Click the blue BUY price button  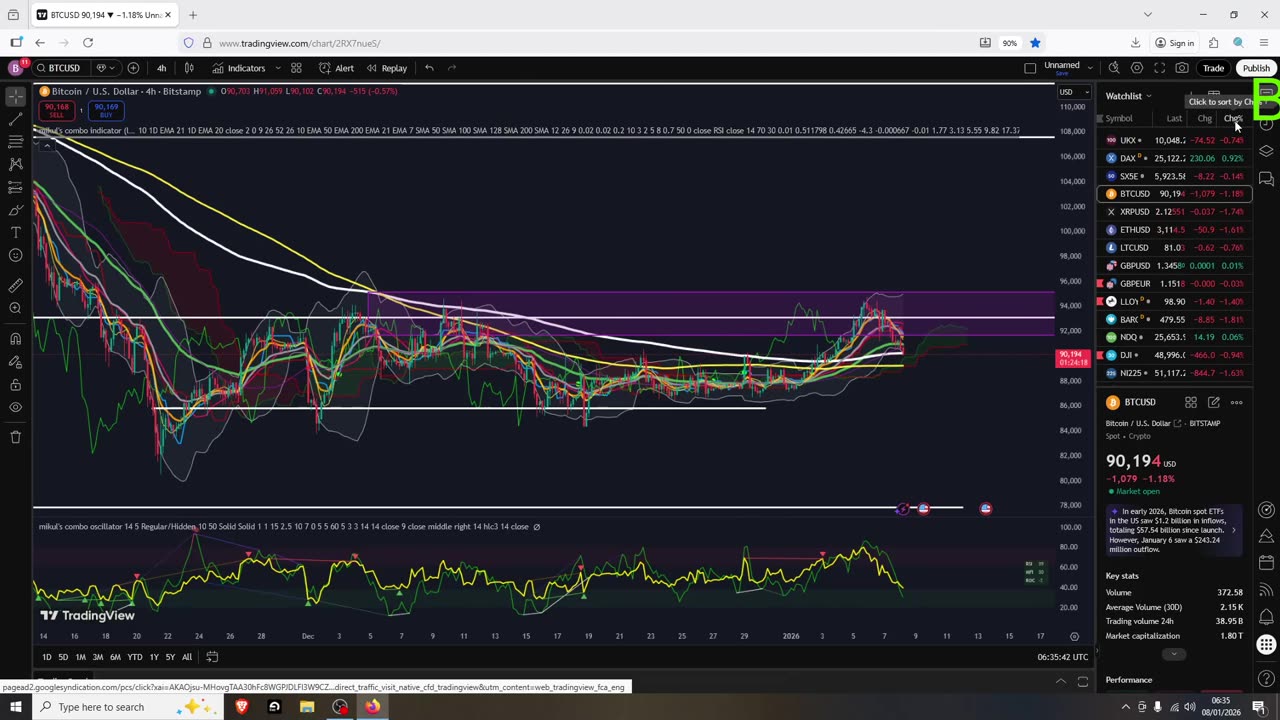tap(106, 109)
